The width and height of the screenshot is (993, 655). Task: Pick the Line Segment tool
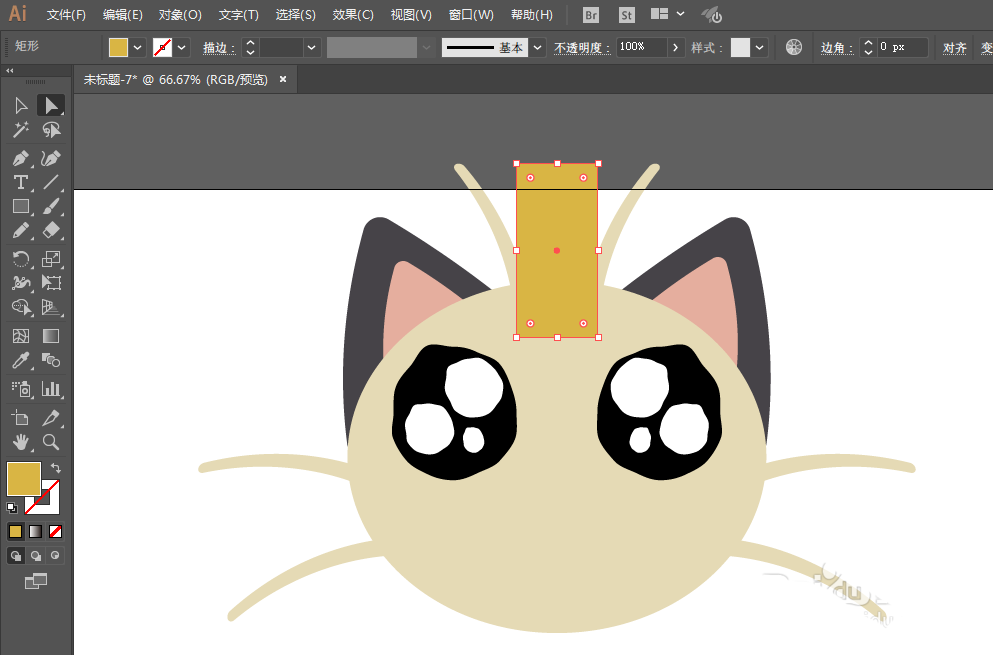pos(51,182)
